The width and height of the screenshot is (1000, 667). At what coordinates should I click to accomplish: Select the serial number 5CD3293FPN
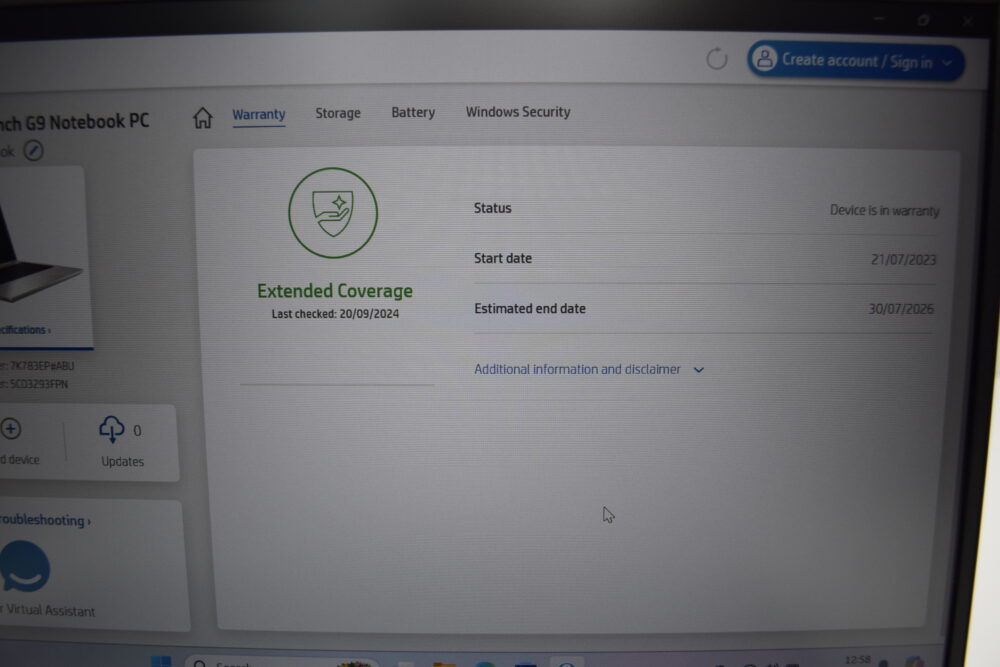tap(39, 384)
